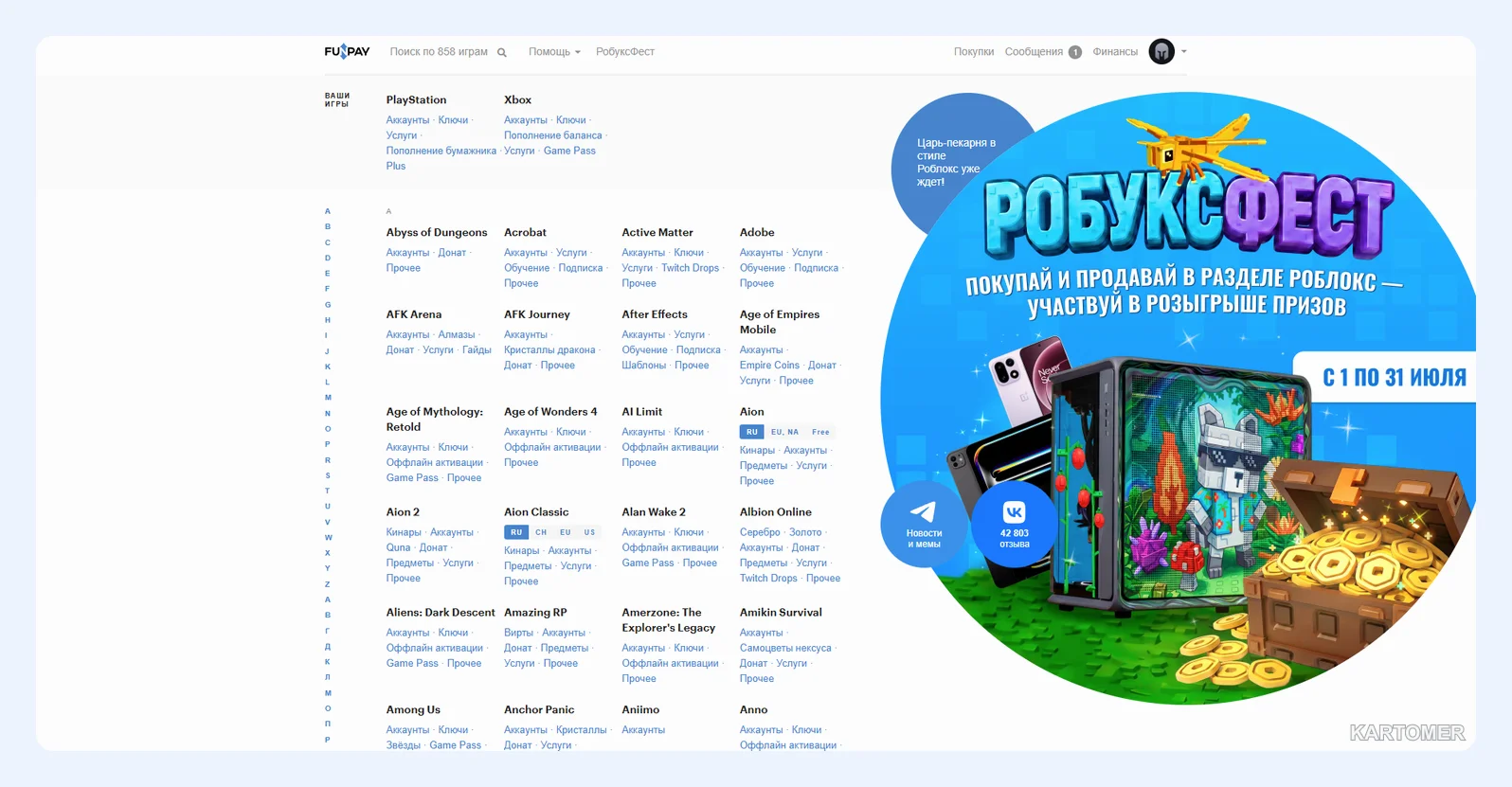Open Albion Online Серебро link
This screenshot has width=1512, height=787.
coord(760,532)
